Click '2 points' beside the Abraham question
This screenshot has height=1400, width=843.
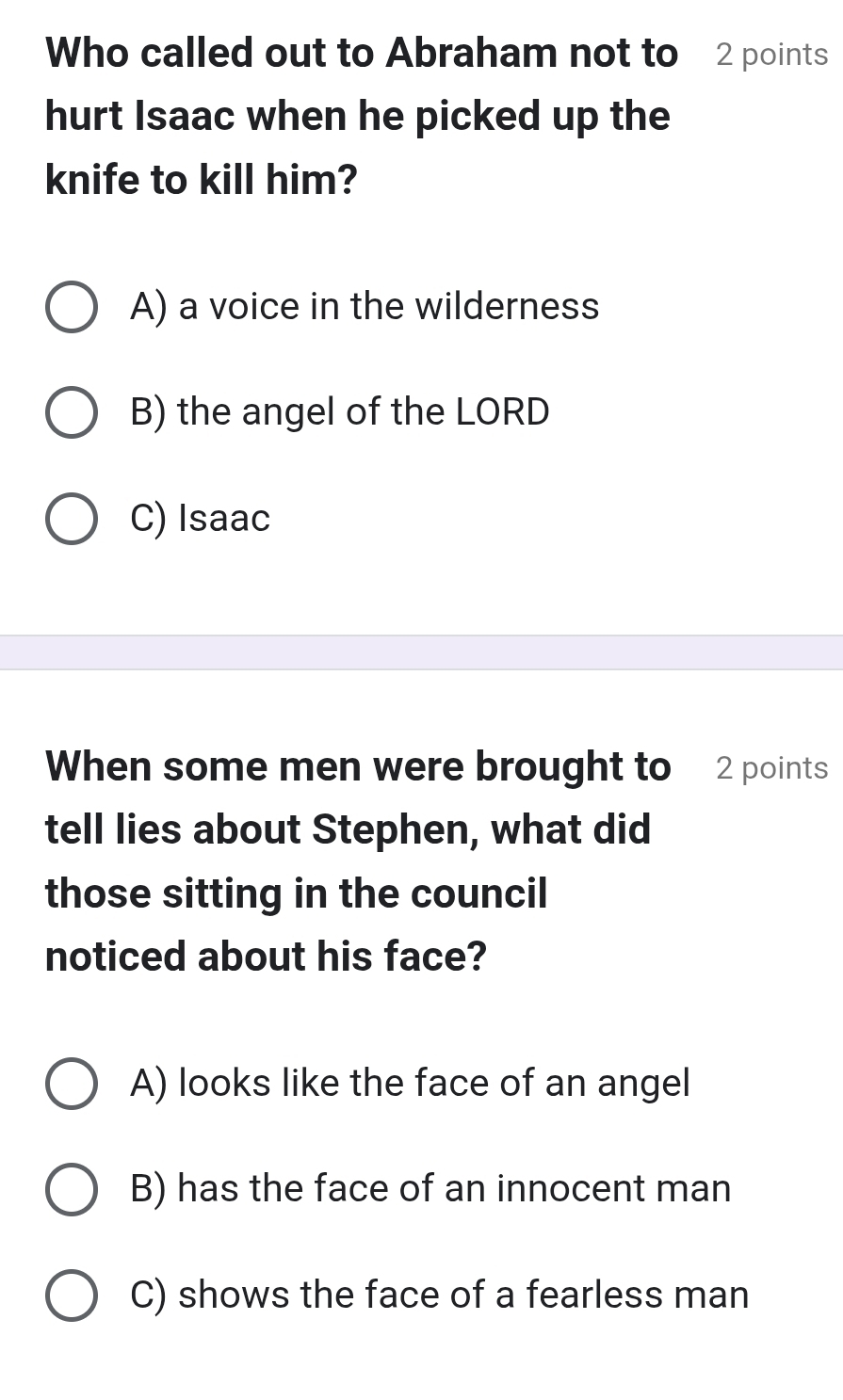[771, 56]
